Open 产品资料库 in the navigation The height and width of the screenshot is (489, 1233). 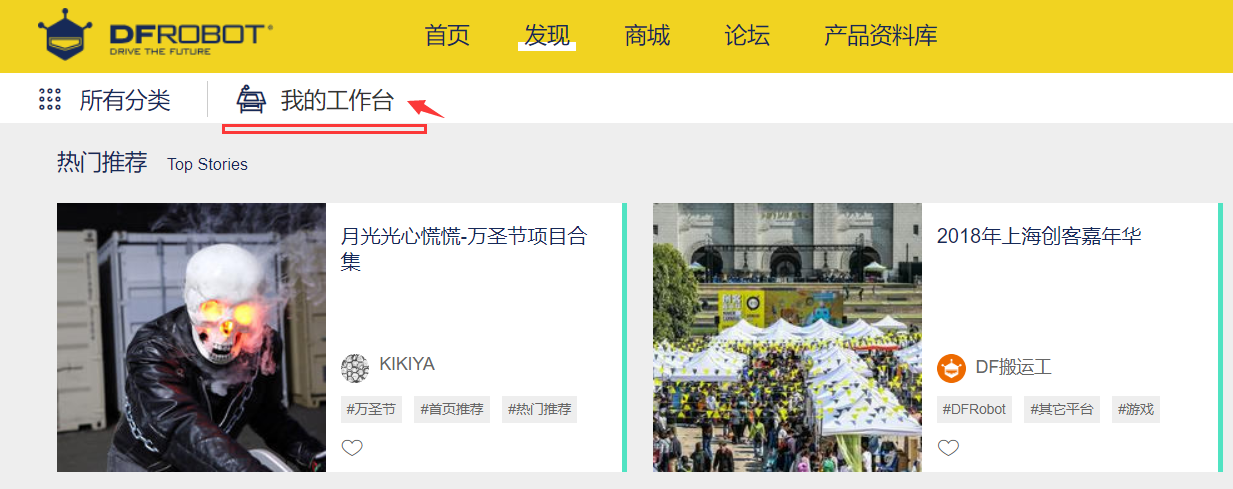coord(881,36)
